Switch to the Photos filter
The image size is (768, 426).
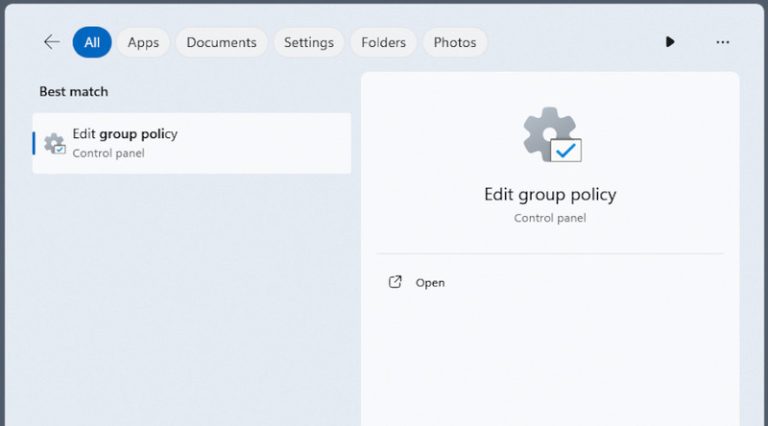[x=455, y=42]
